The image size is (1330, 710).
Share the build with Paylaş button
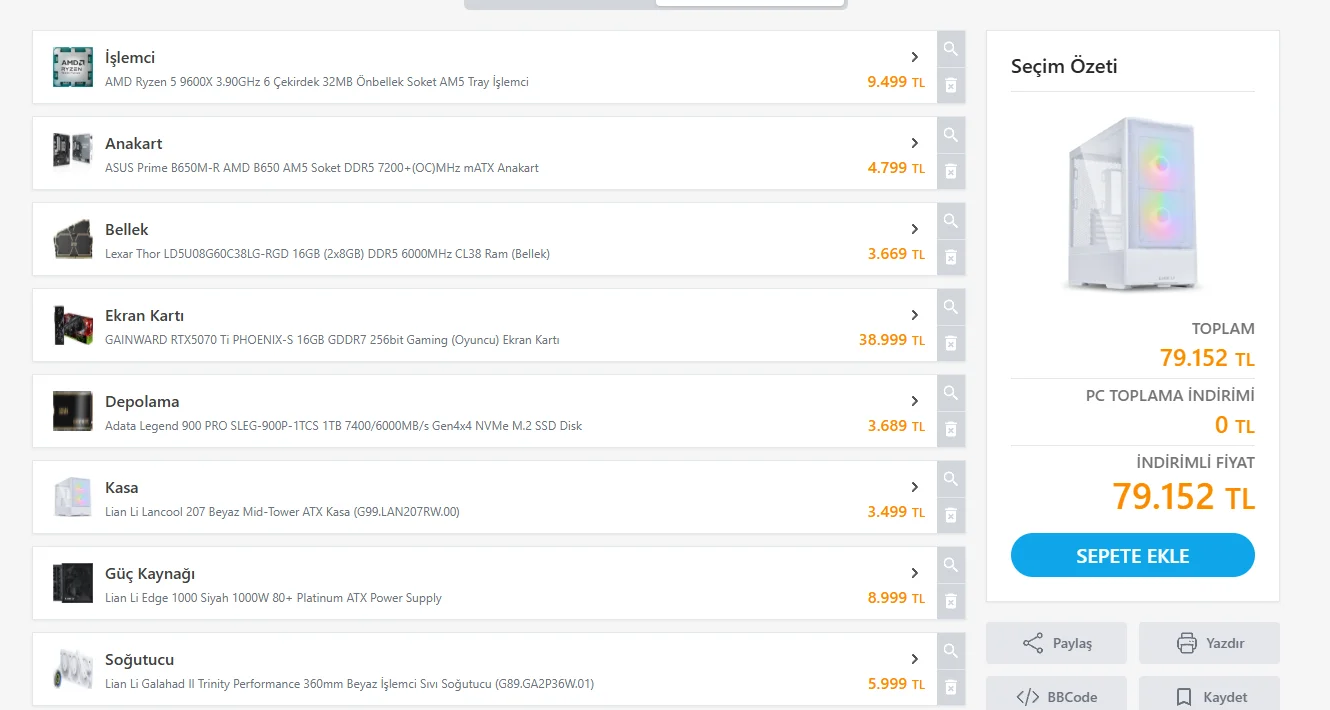coord(1056,643)
